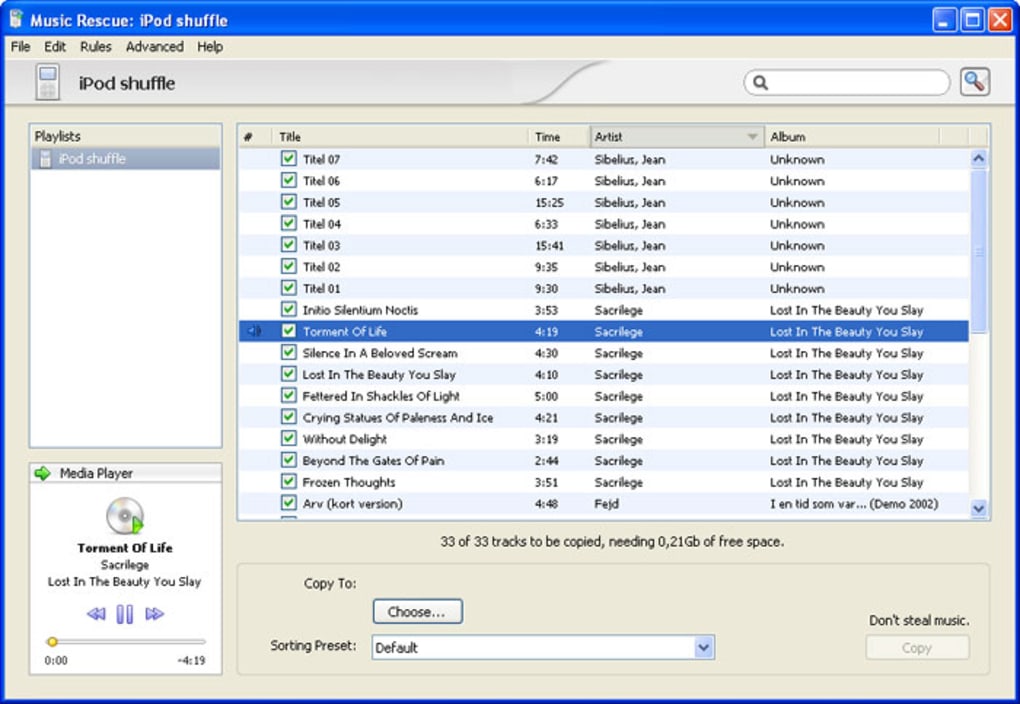1020x704 pixels.
Task: Click Titel 02 row's Sibelius, Jean artist
Action: pos(630,267)
